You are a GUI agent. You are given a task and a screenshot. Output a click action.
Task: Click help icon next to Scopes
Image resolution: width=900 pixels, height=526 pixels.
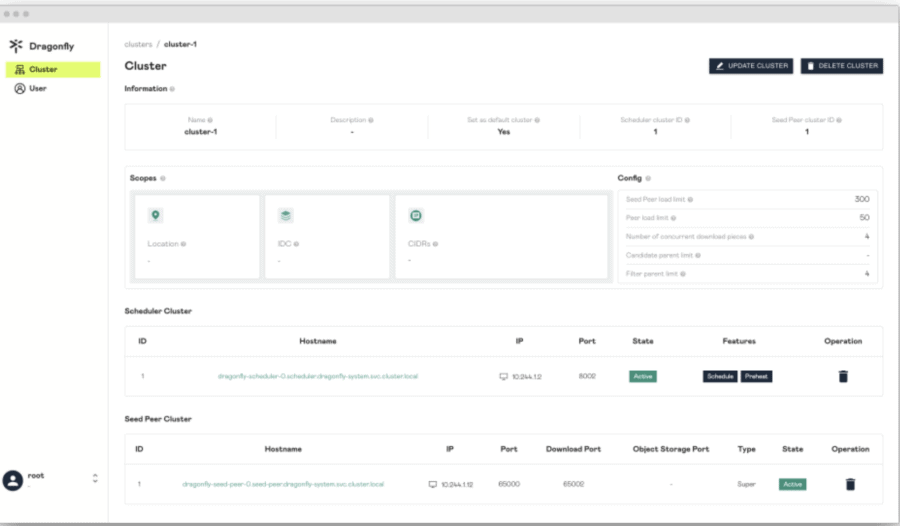[x=163, y=178]
